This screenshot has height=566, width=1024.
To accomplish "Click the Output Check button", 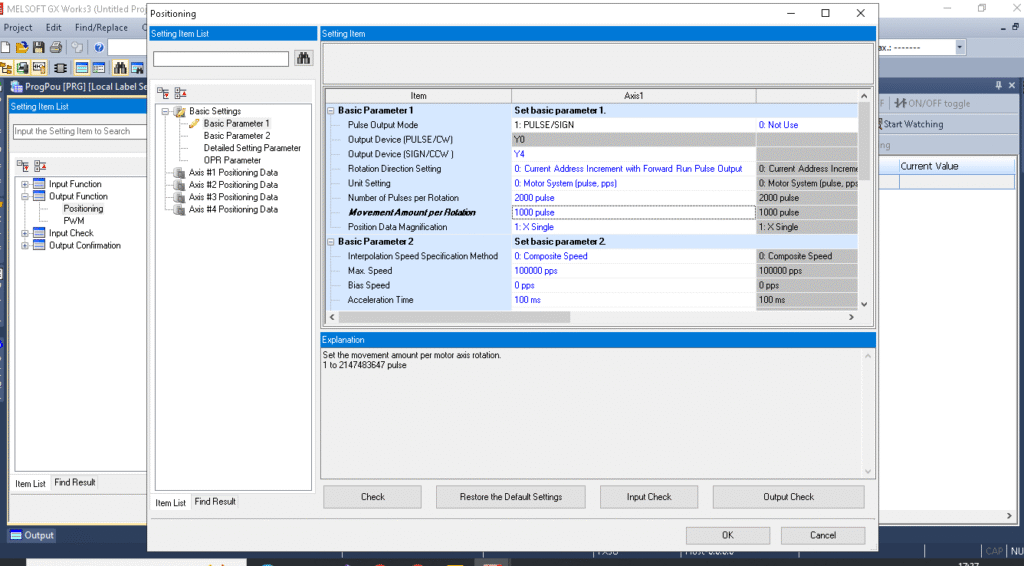I will (788, 497).
